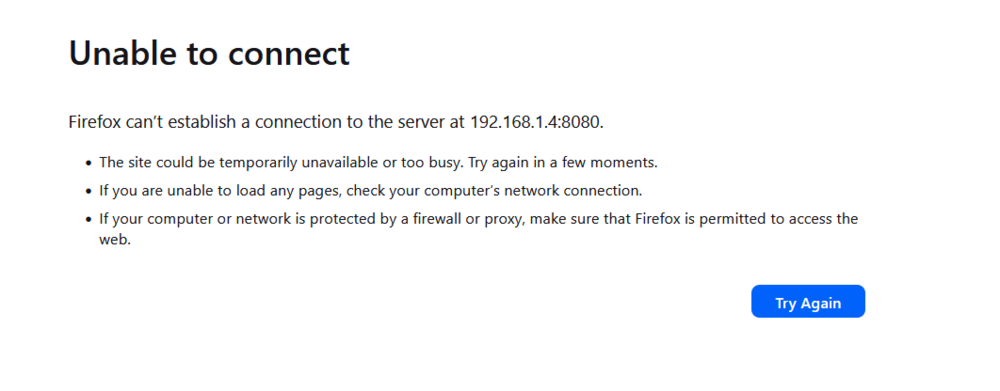Click 'Try again in a few moments' sentence
This screenshot has height=391, width=1000.
pos(562,163)
